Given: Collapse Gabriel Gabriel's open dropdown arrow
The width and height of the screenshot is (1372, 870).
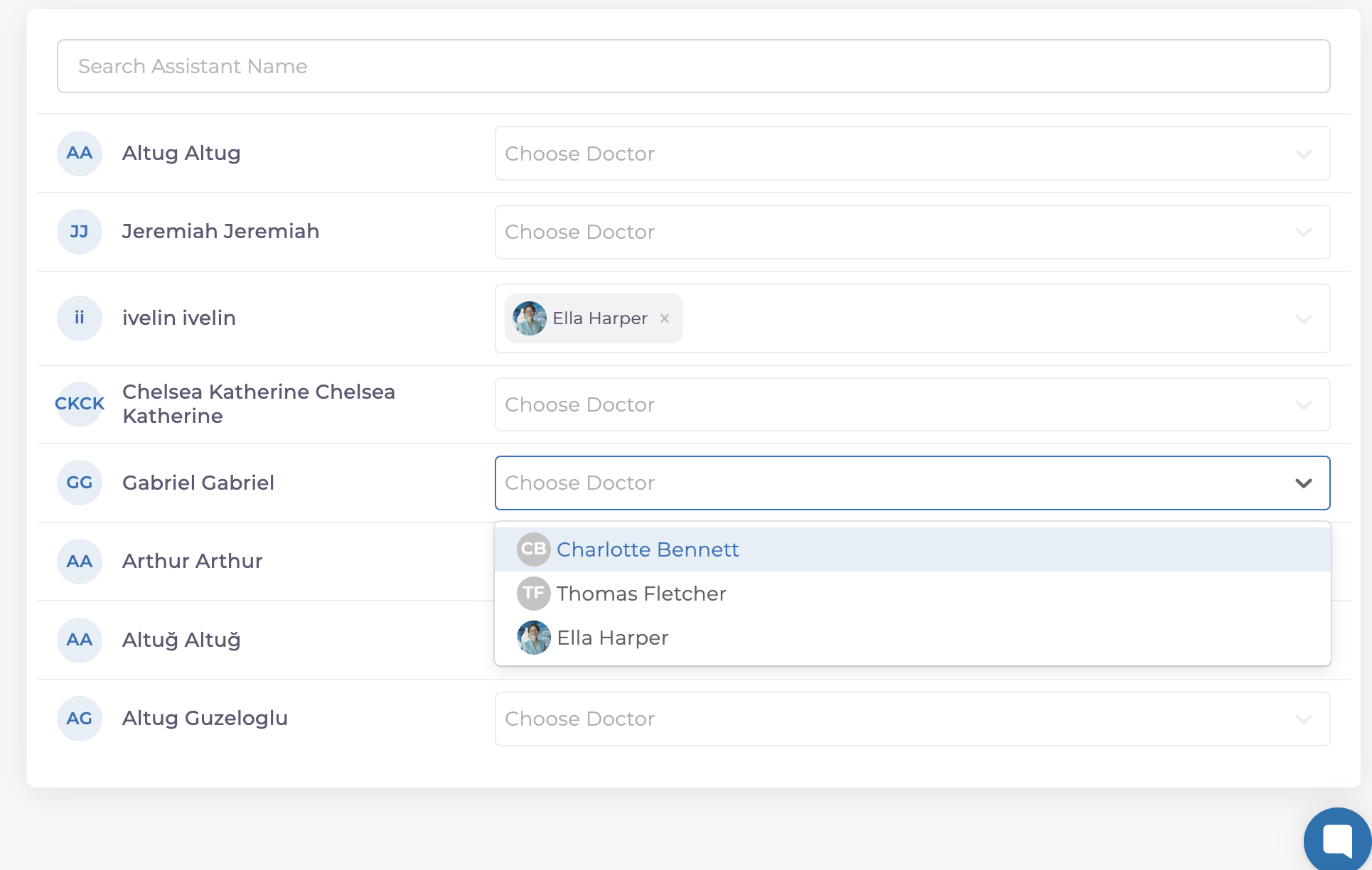Looking at the screenshot, I should 1303,483.
